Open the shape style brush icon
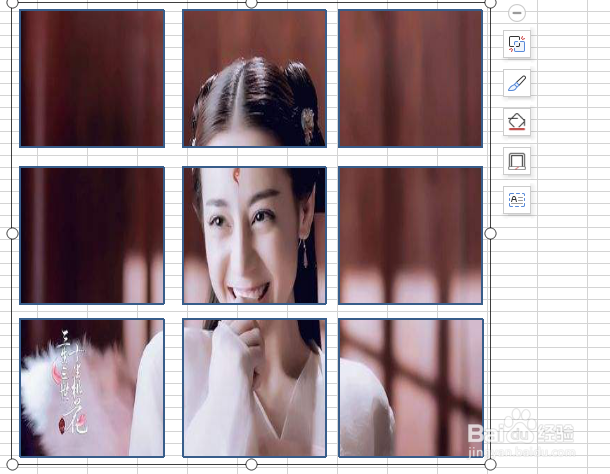 click(517, 83)
